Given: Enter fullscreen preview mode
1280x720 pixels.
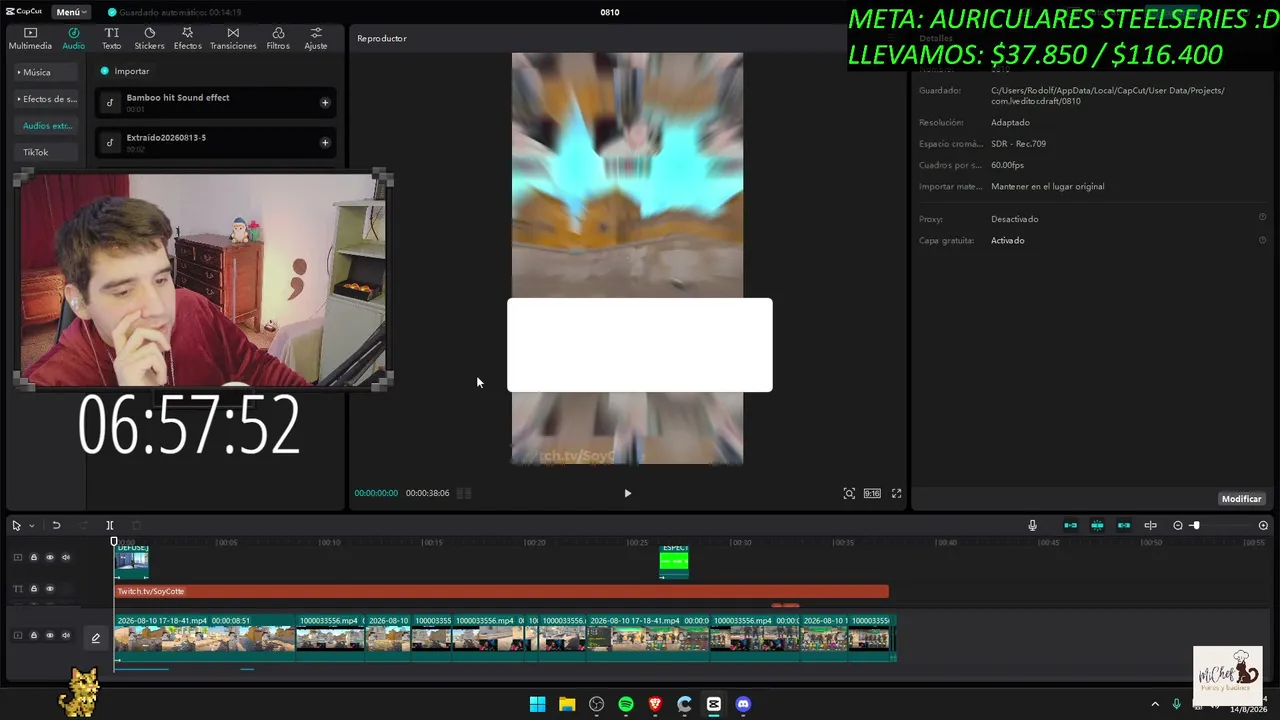Looking at the screenshot, I should click(896, 493).
